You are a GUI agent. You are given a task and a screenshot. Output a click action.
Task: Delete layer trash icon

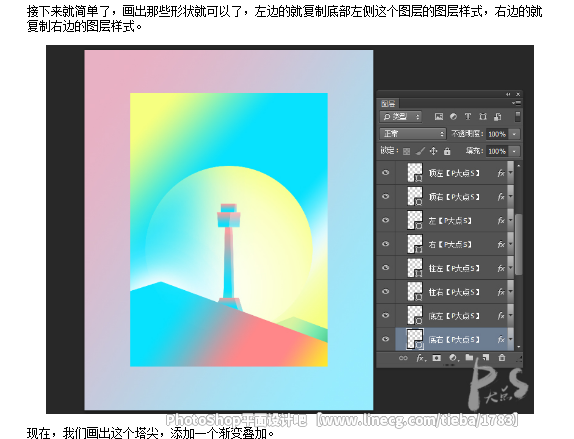pyautogui.click(x=502, y=357)
